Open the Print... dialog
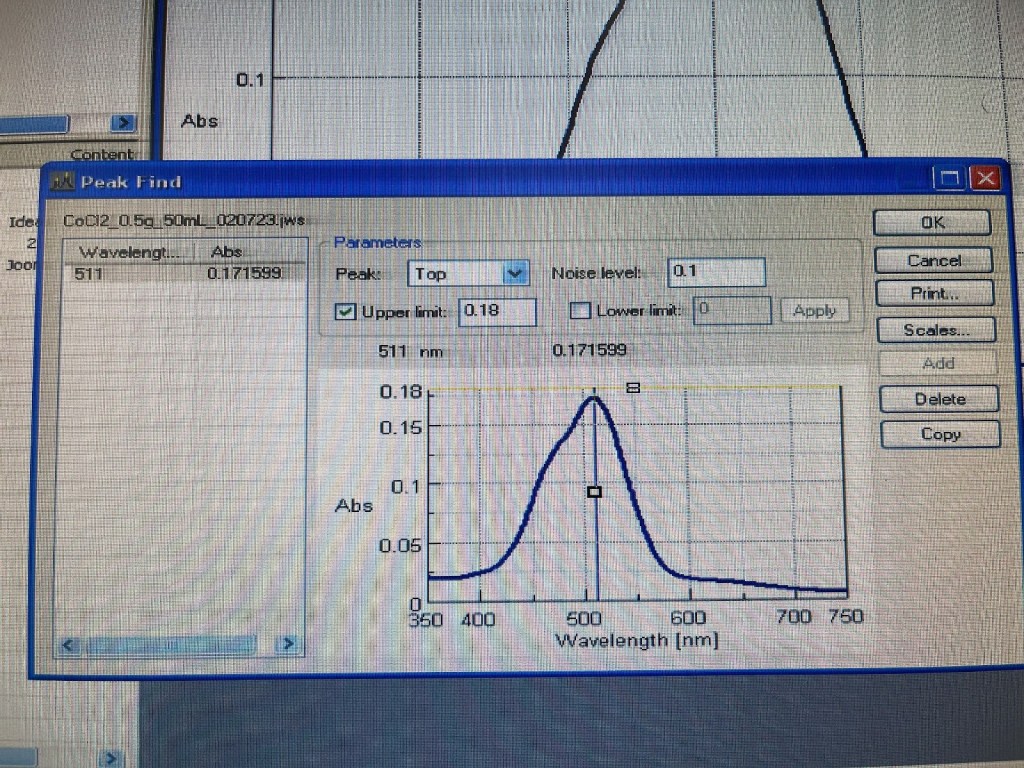Screen dimensions: 1024x768 pos(934,294)
